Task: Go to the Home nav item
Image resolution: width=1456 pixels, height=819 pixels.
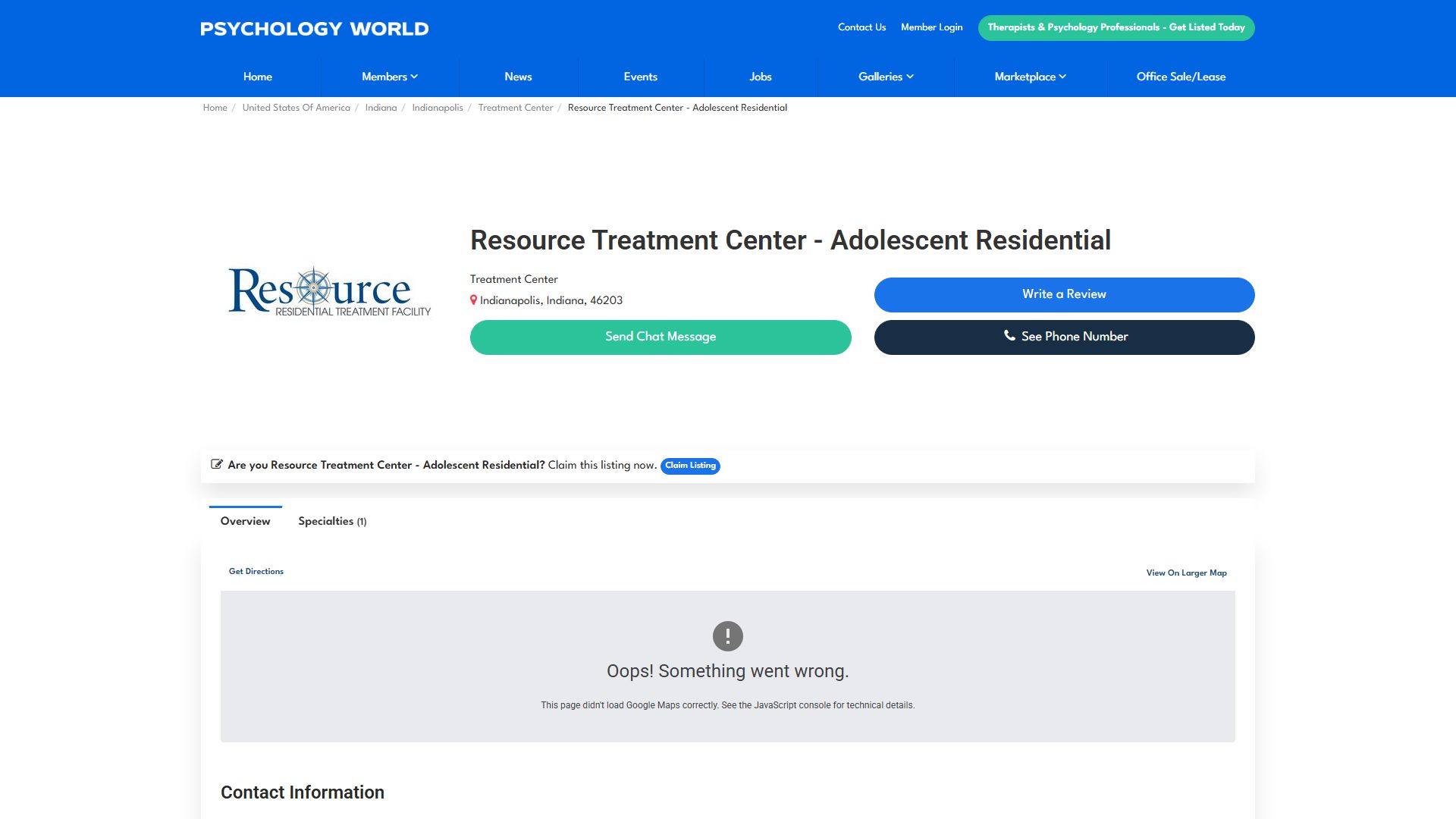Action: point(258,77)
